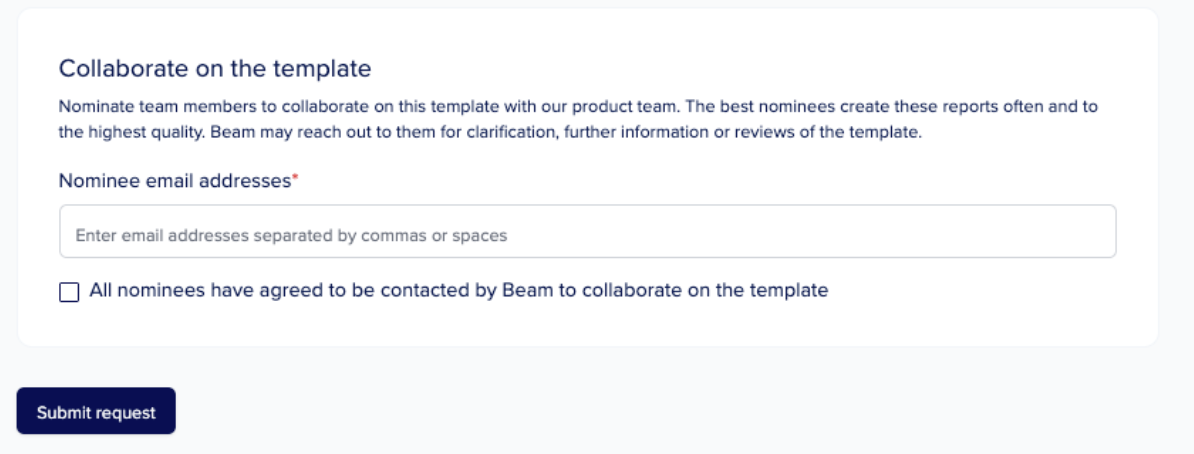Image resolution: width=1194 pixels, height=454 pixels.
Task: Click the 'Enter email addresses' placeholder text
Action: pyautogui.click(x=290, y=236)
